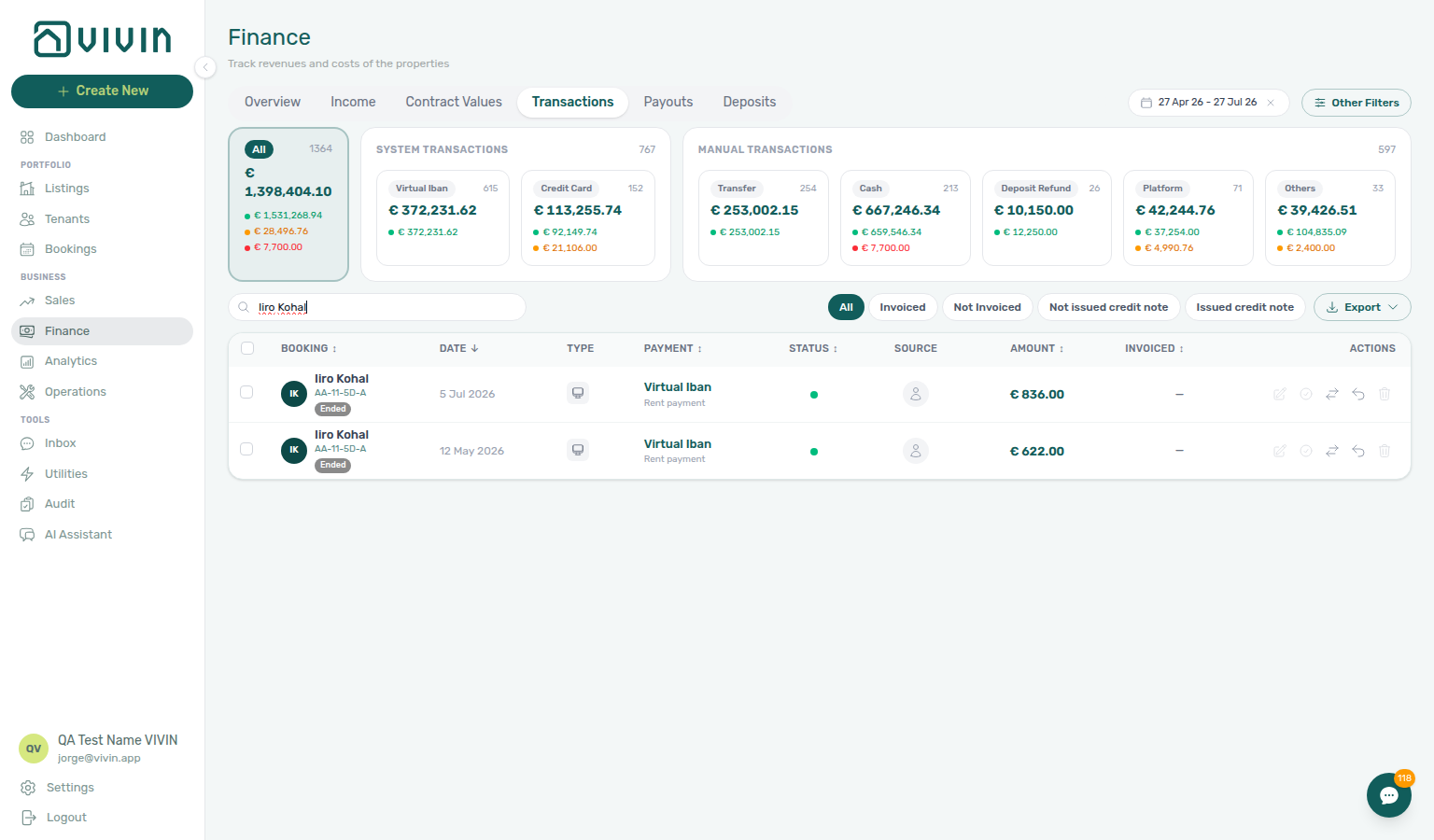This screenshot has height=840, width=1434.
Task: Open Operations section
Action: tap(102, 392)
